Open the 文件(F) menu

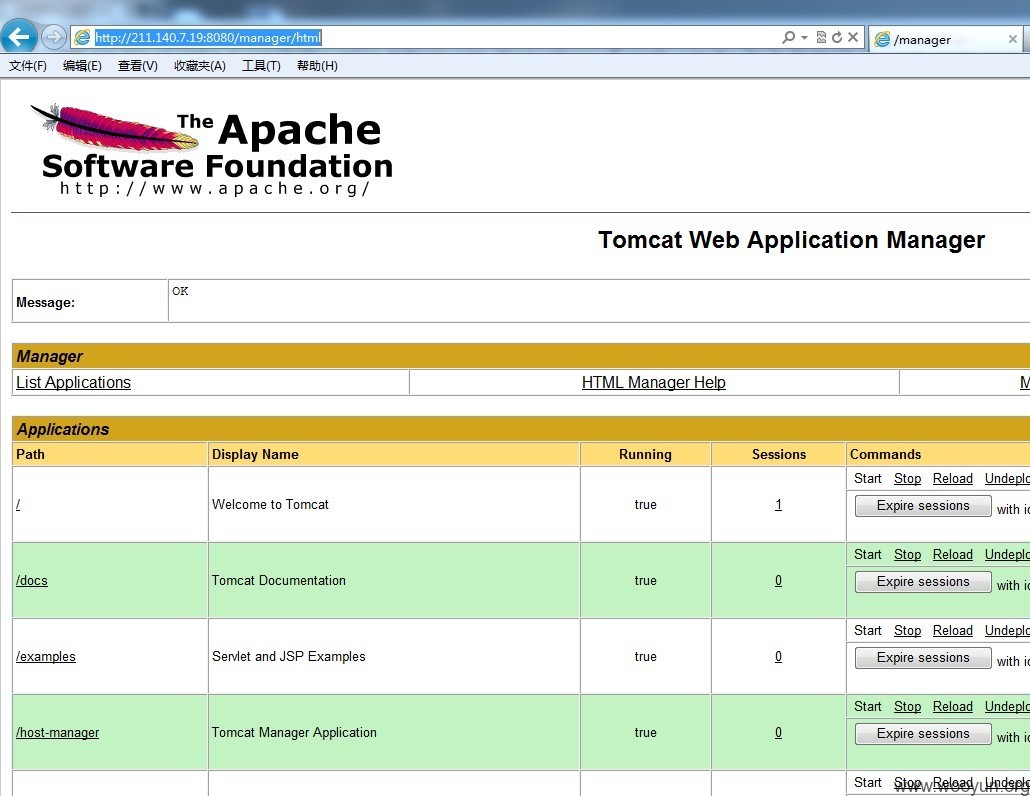click(28, 66)
